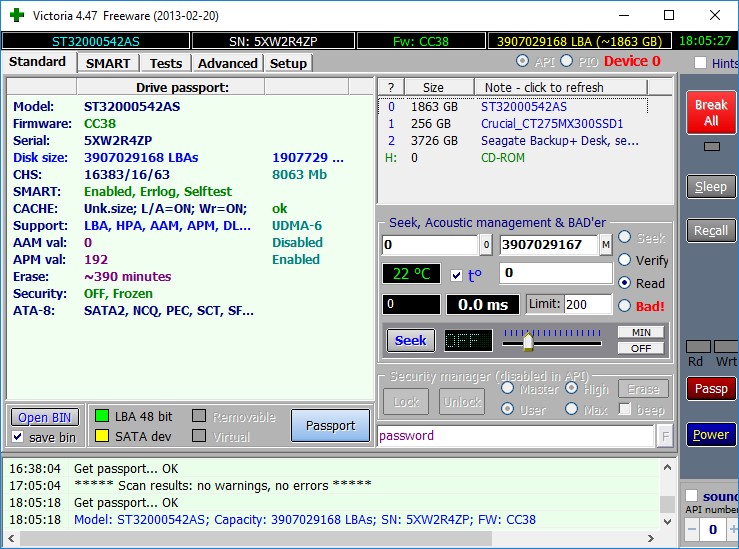
Task: Click the MIN acoustic button
Action: coord(641,332)
